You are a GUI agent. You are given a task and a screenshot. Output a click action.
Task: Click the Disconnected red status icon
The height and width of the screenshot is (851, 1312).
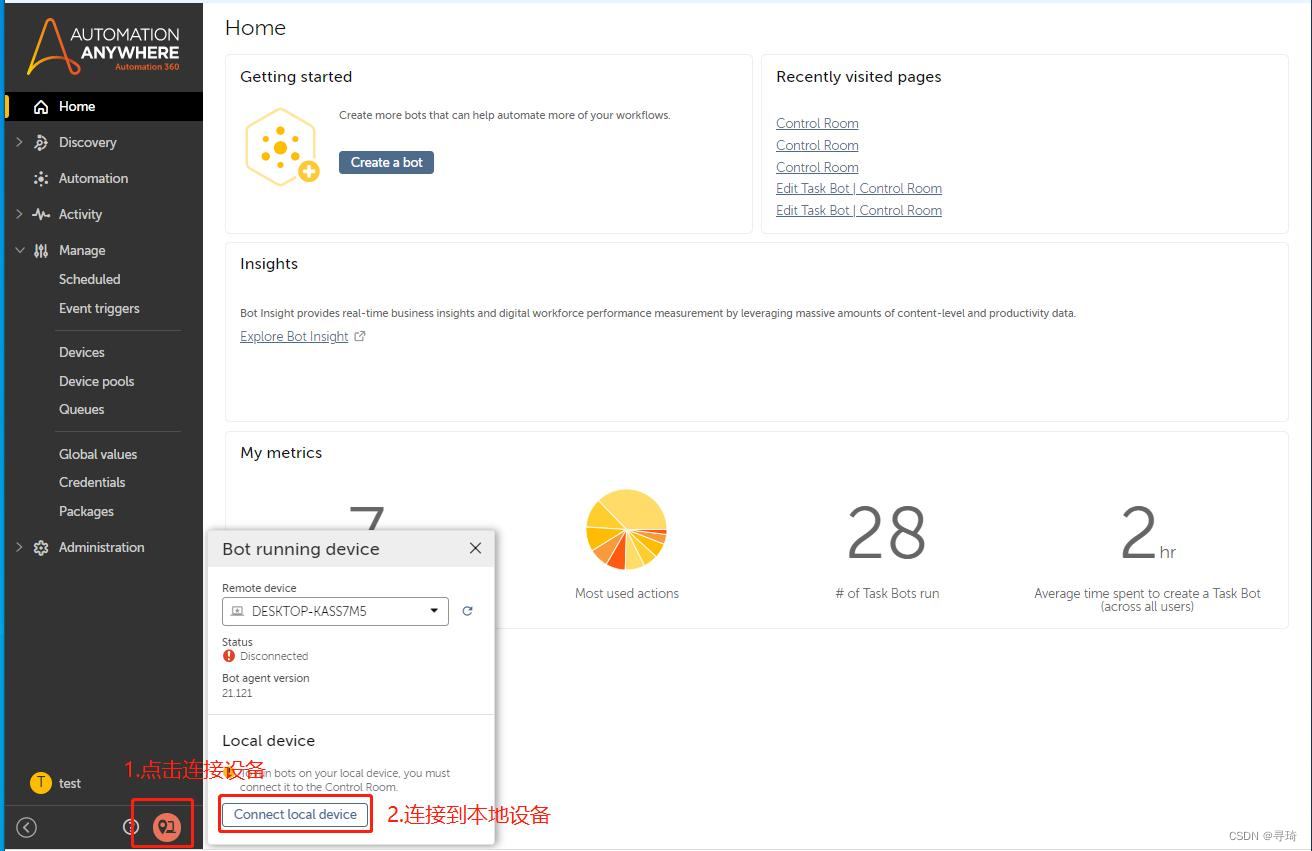tap(229, 657)
